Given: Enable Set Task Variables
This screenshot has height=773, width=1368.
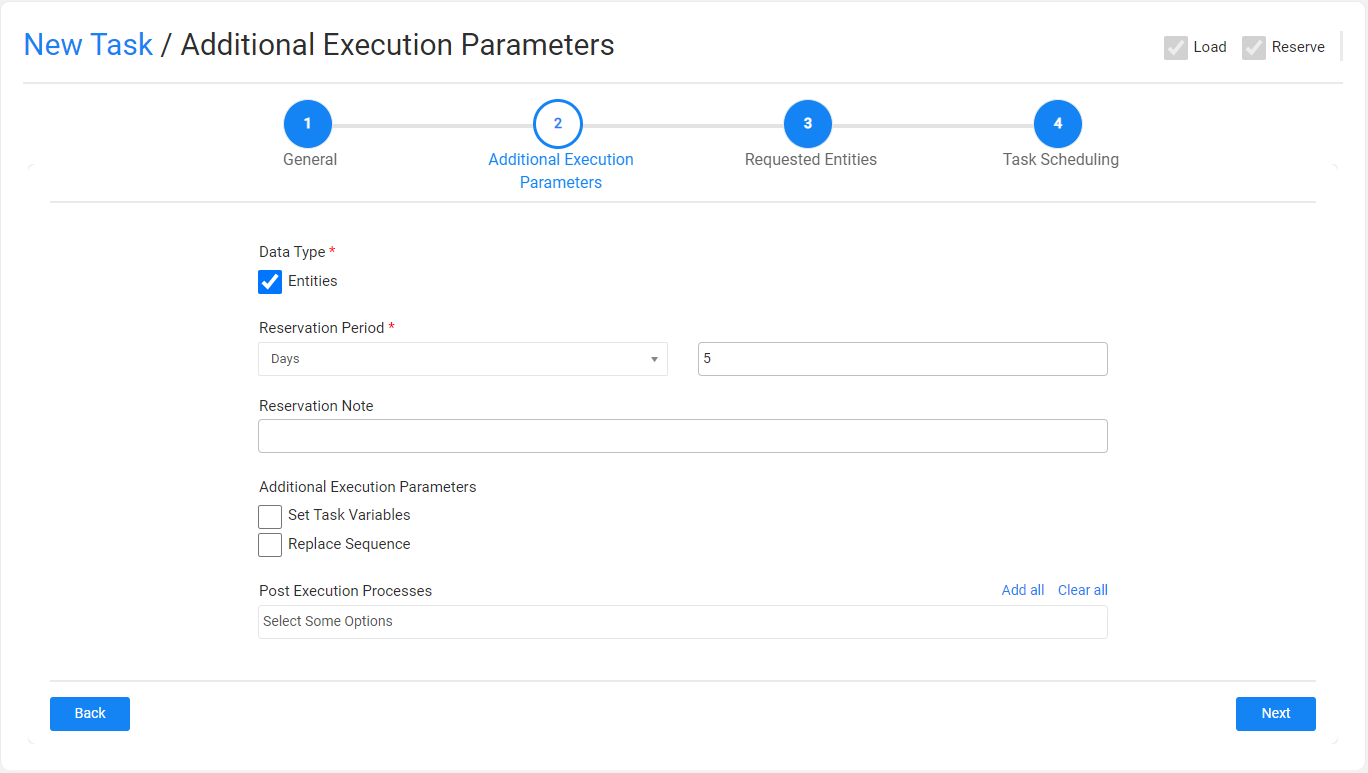Looking at the screenshot, I should (270, 516).
